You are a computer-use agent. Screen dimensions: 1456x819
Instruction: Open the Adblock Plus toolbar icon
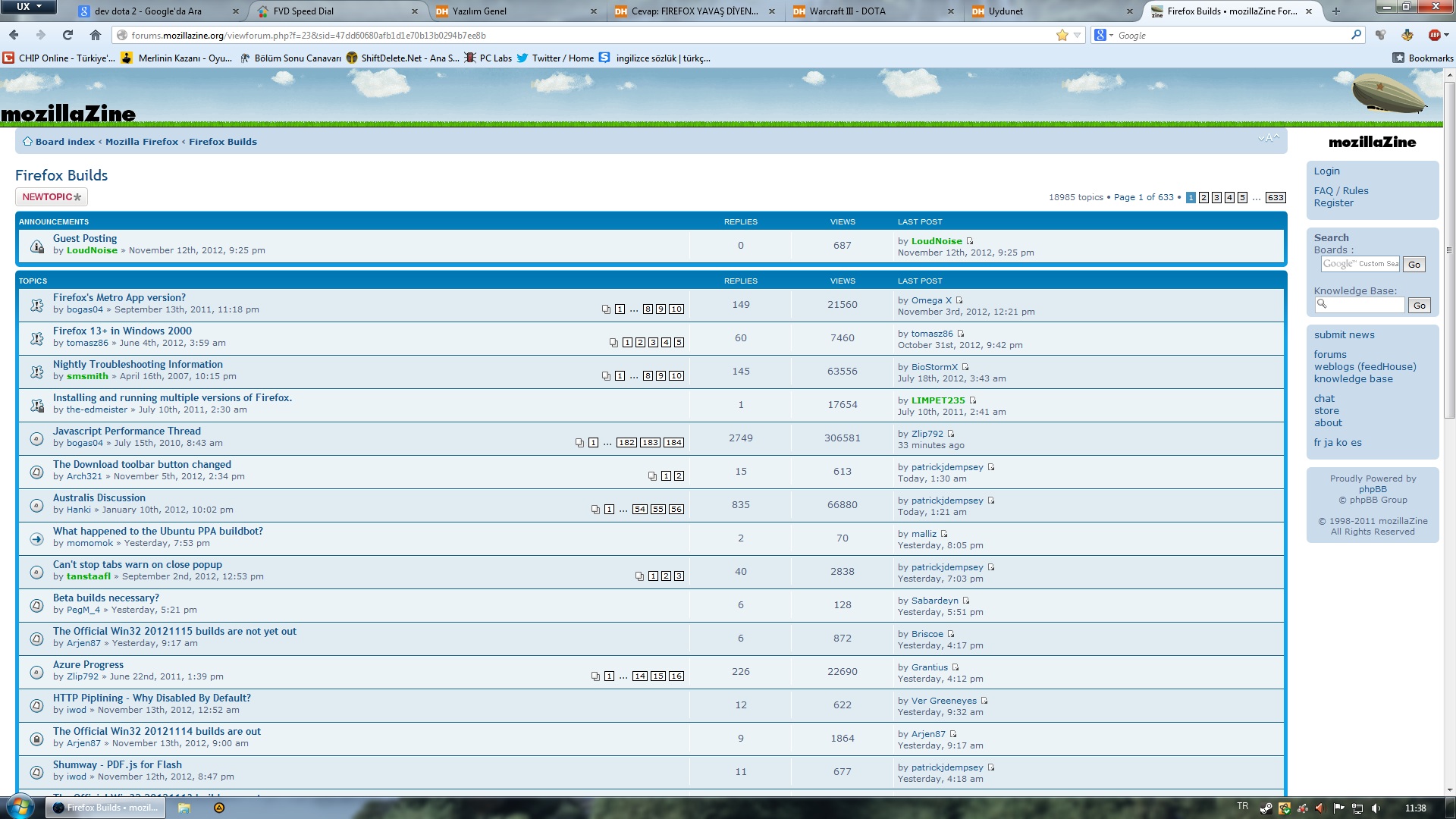[x=1434, y=35]
